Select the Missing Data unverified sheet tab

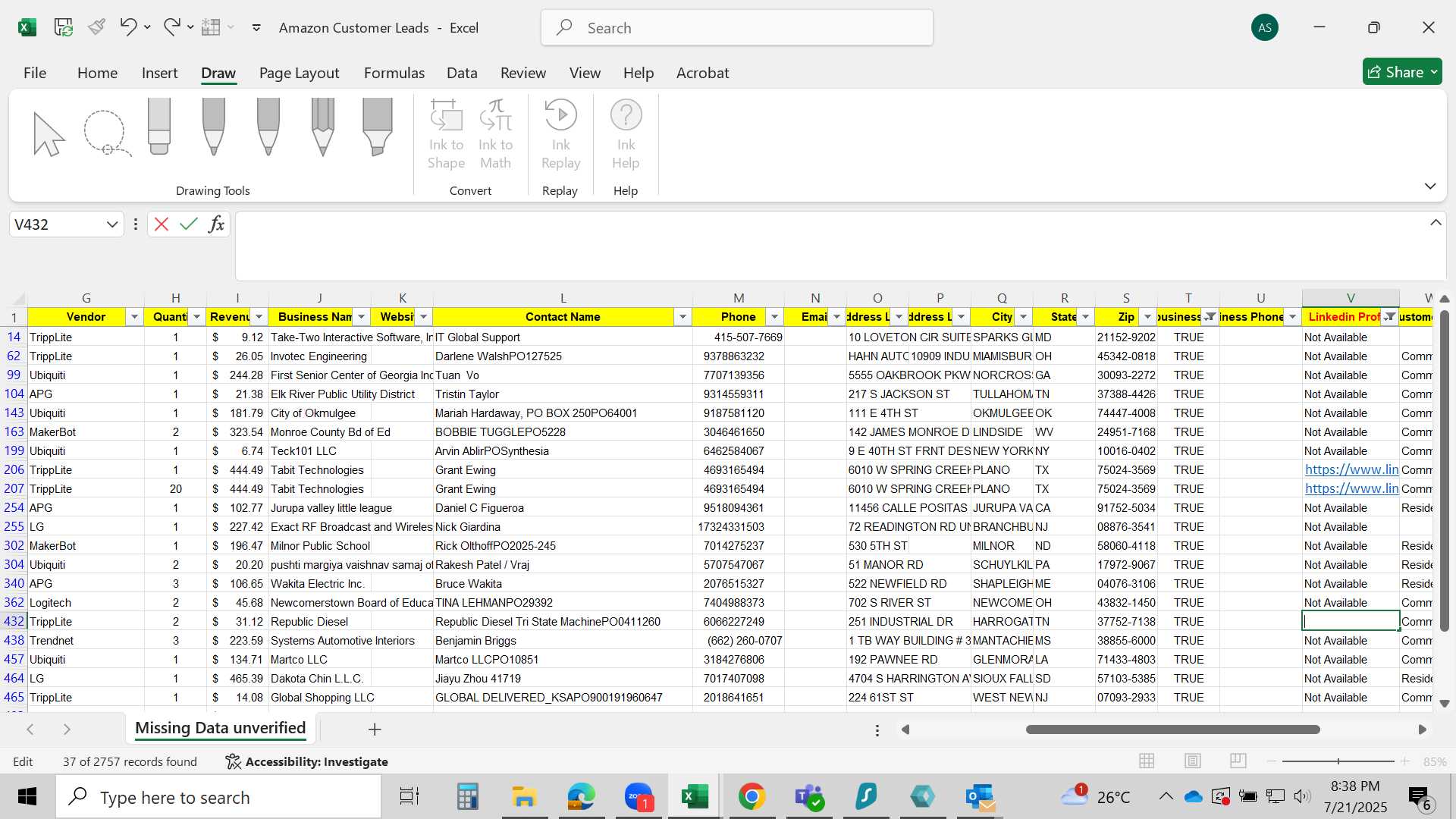click(x=220, y=729)
